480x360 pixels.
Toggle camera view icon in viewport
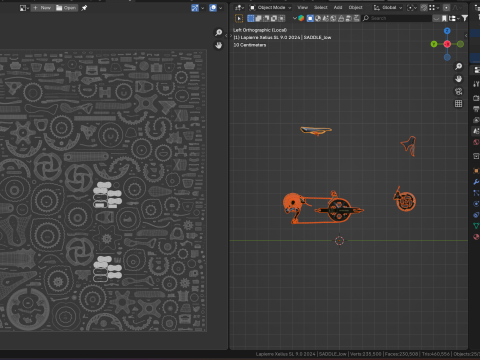coord(459,91)
